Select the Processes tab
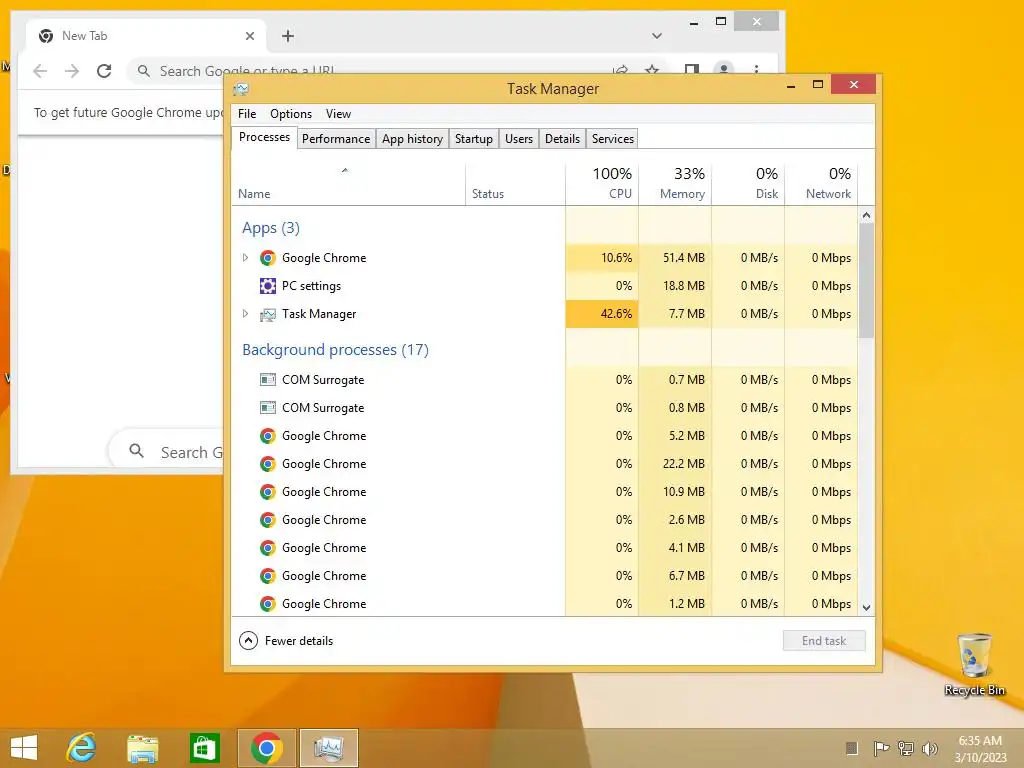Viewport: 1024px width, 768px height. point(264,137)
